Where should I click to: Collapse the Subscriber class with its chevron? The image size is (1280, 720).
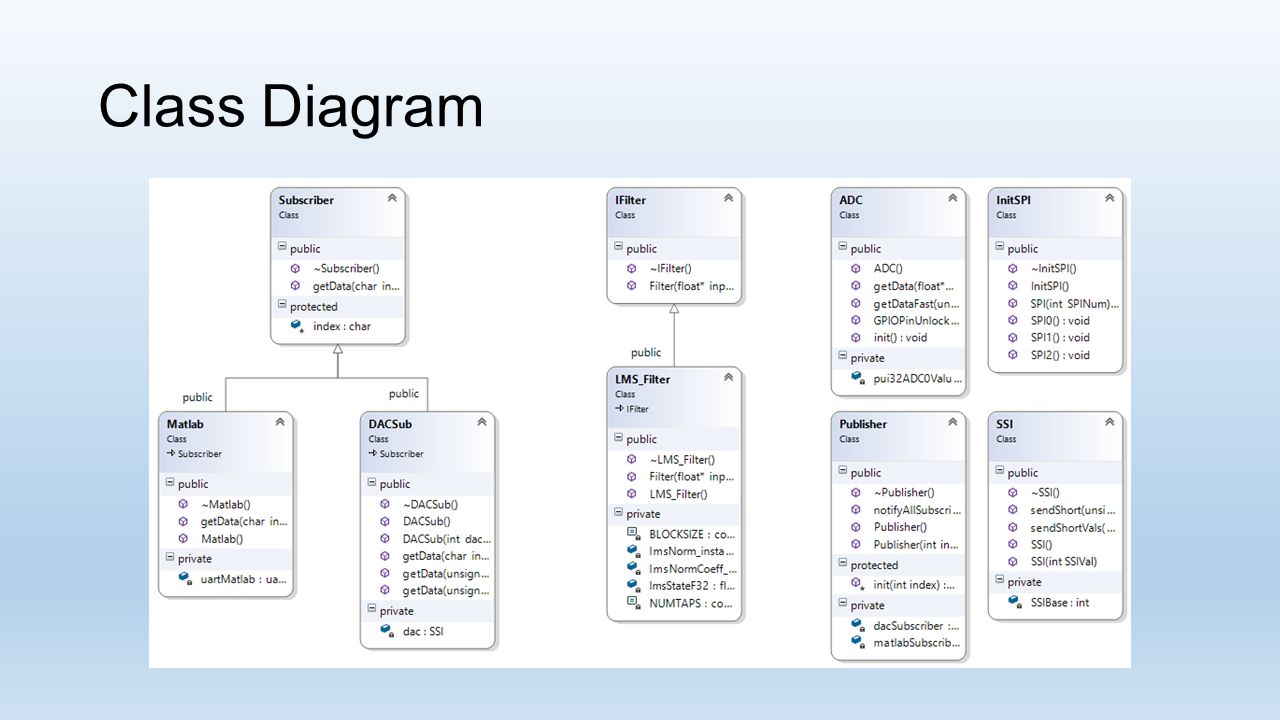[392, 199]
